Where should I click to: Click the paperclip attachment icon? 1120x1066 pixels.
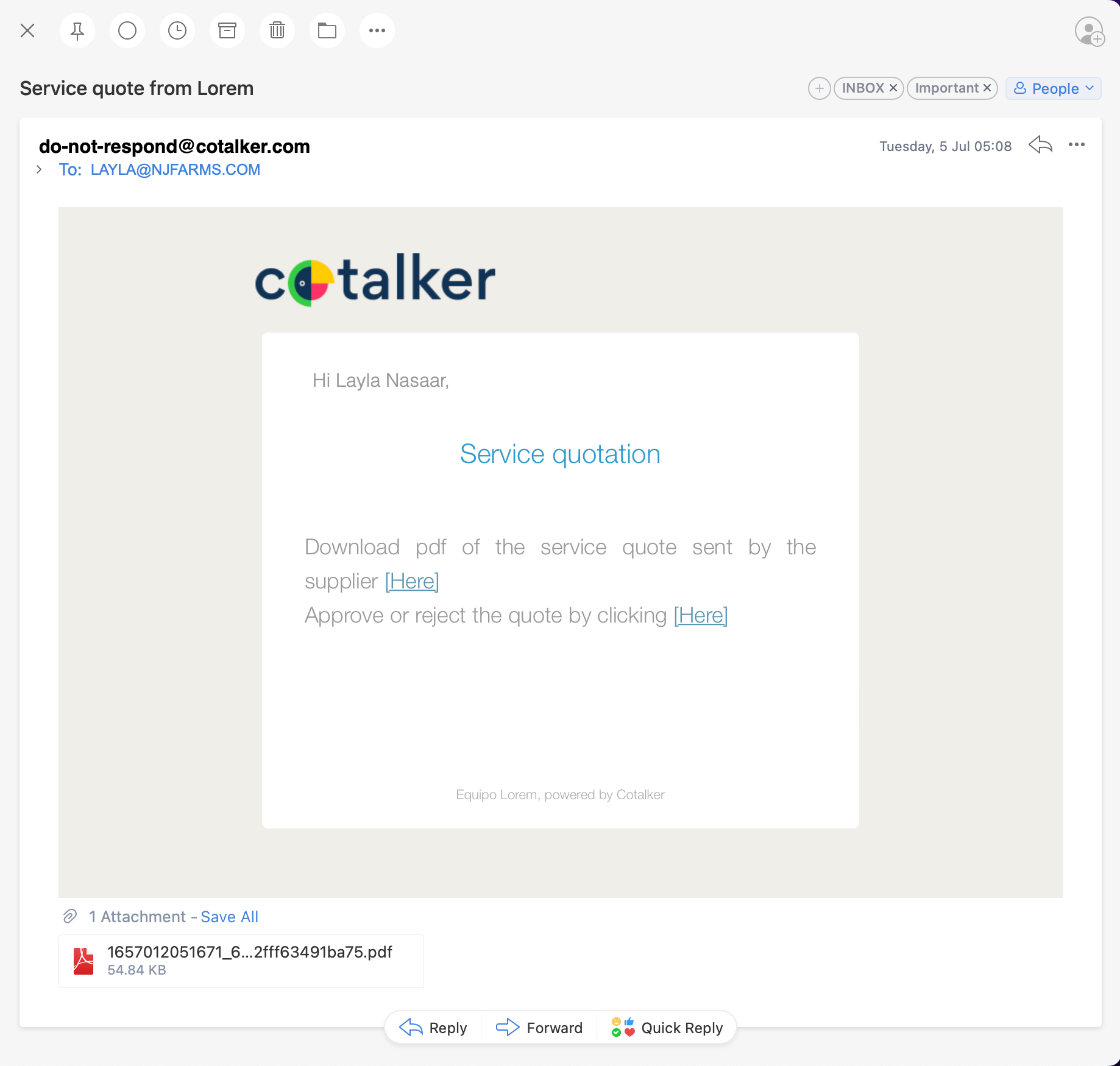click(70, 916)
